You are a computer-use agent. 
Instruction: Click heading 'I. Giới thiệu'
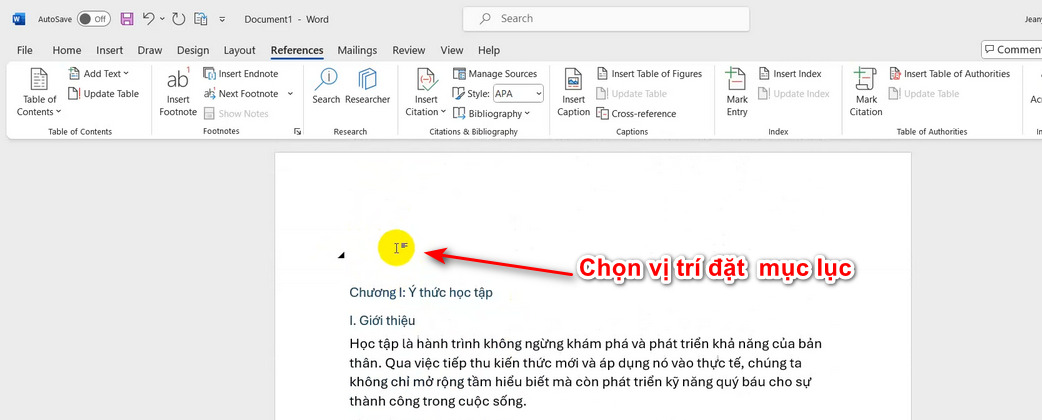pos(383,321)
